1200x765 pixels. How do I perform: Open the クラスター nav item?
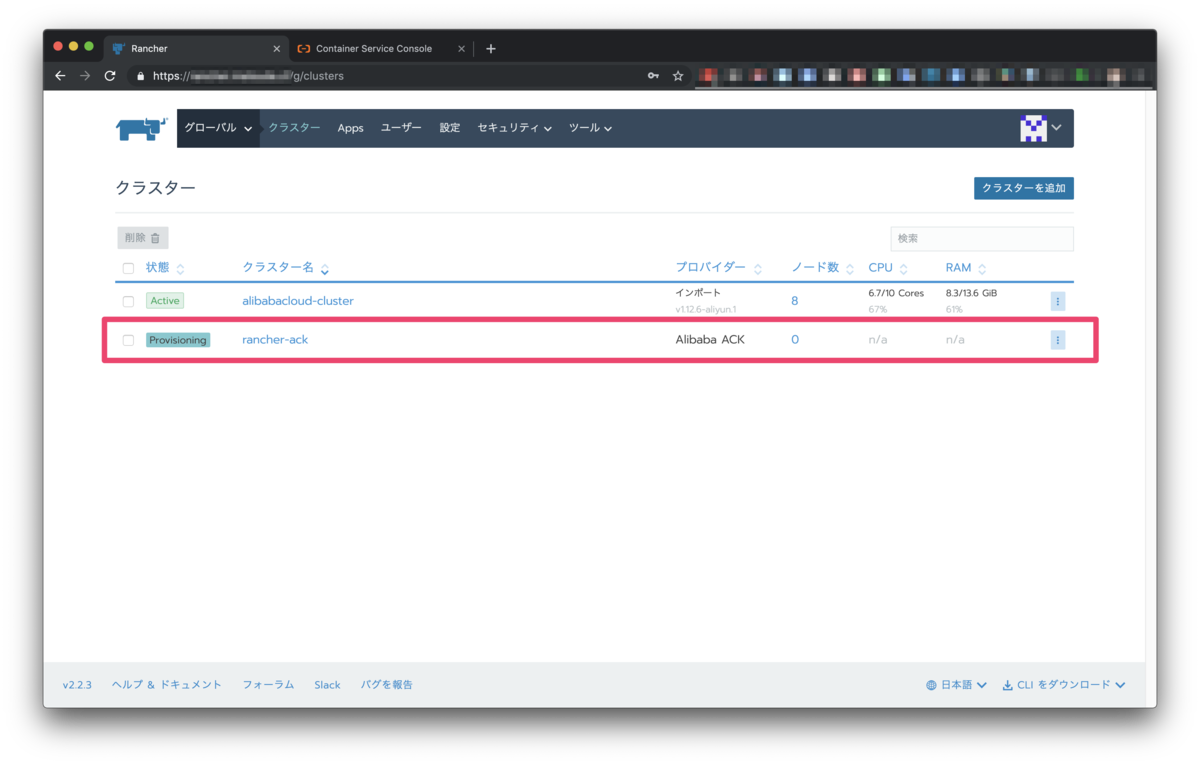294,128
